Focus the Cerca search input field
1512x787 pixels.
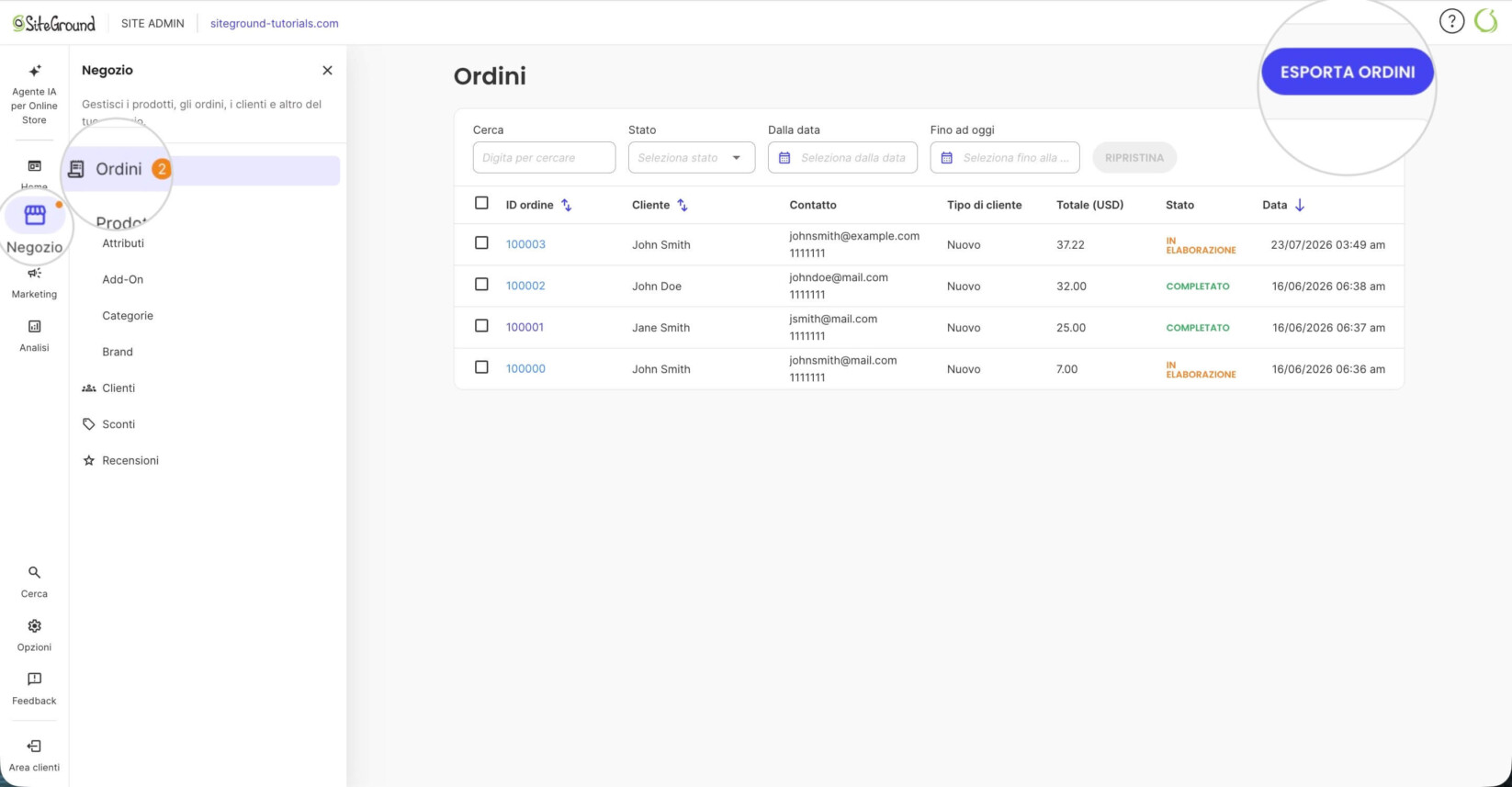544,158
